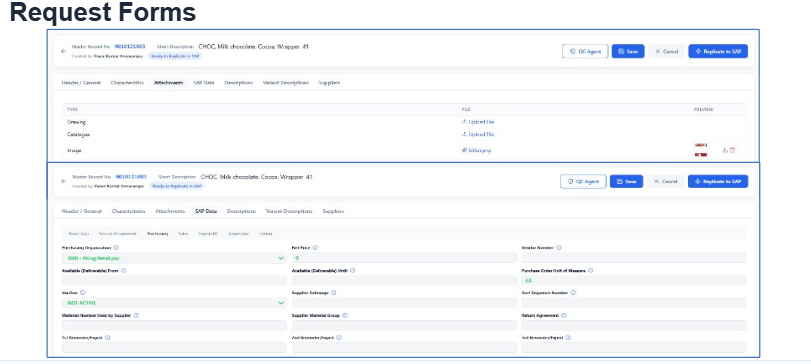Click the Net Price input field
Screen dimensions: 811x364
tap(404, 258)
